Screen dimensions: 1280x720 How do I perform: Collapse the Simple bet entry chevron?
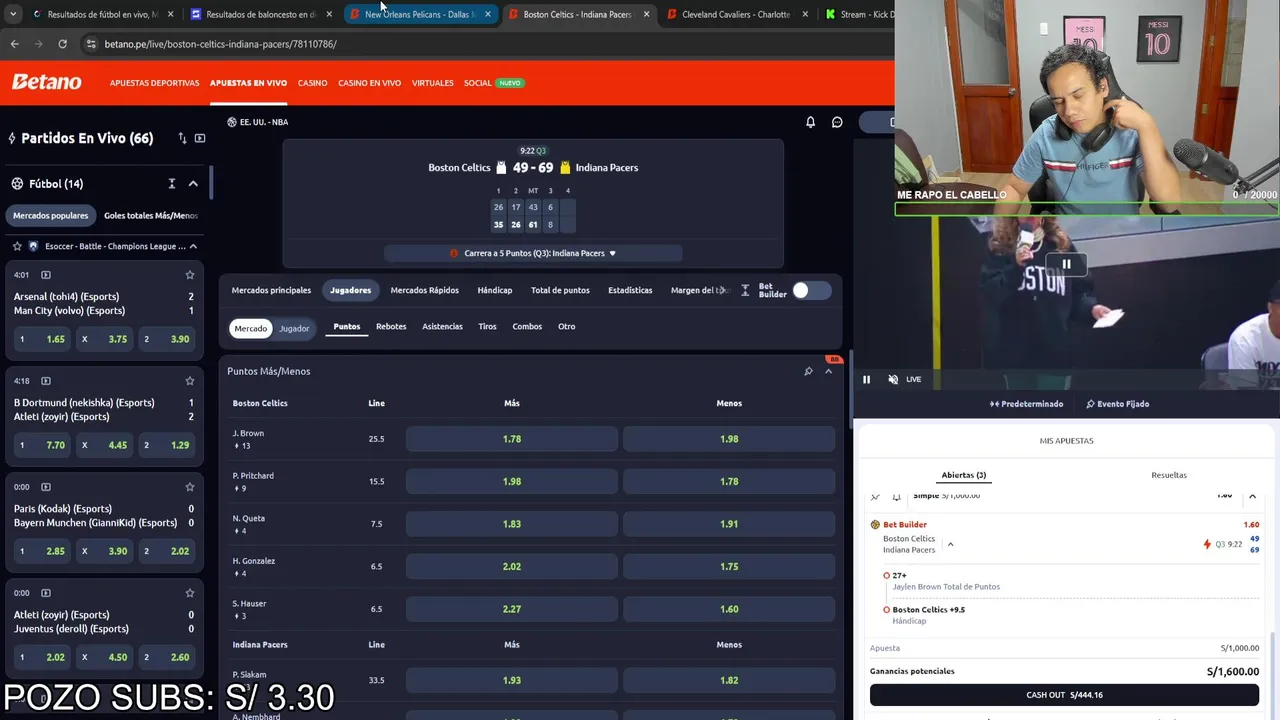click(x=1252, y=496)
